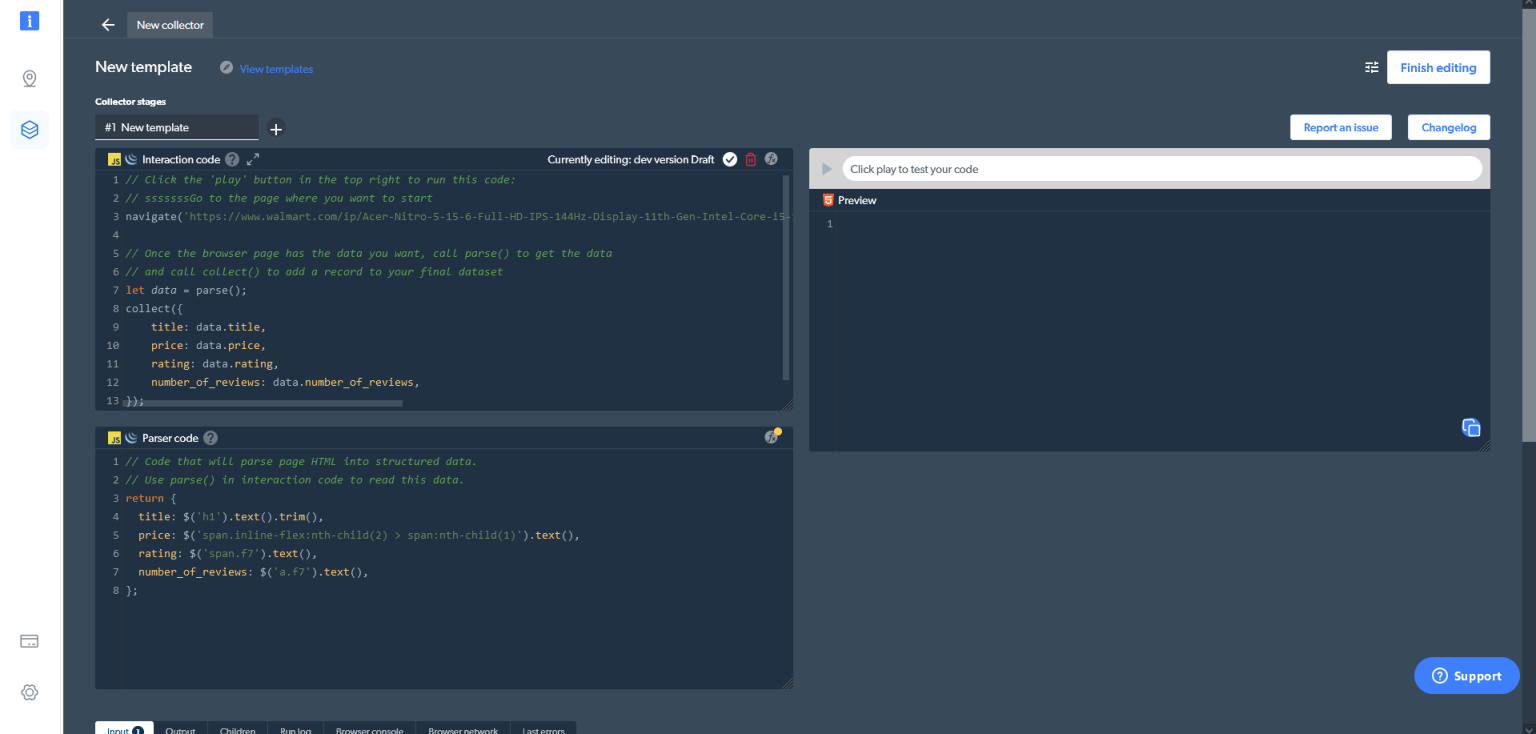Image resolution: width=1536 pixels, height=734 pixels.
Task: Click the fx functions icon in Interaction code
Action: (771, 159)
